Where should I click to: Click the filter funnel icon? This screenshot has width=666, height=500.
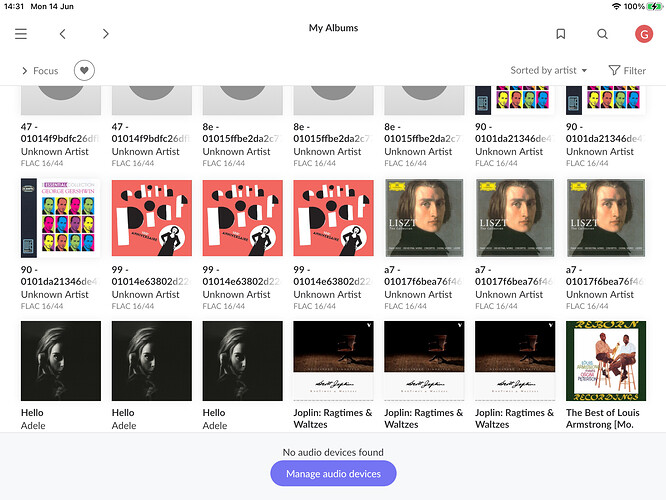pyautogui.click(x=614, y=70)
